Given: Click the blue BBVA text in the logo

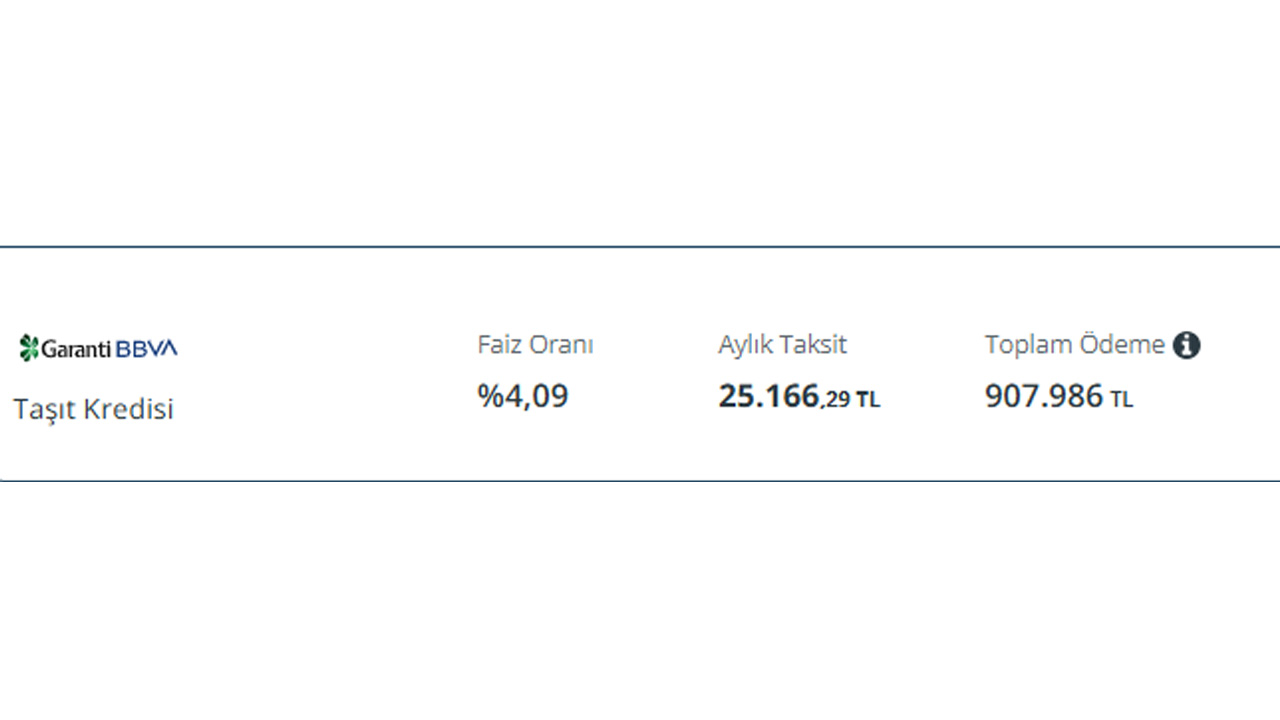Looking at the screenshot, I should pyautogui.click(x=146, y=349).
